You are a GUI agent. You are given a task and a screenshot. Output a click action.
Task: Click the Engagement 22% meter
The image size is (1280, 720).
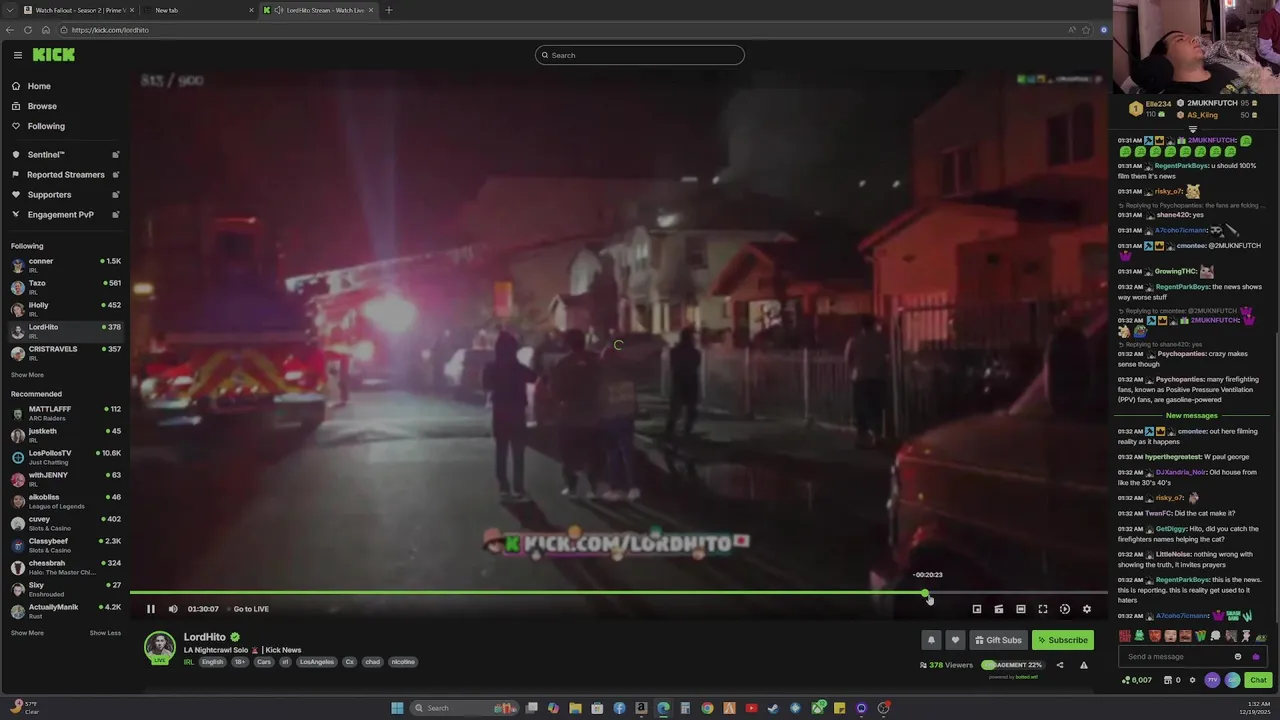(1012, 665)
